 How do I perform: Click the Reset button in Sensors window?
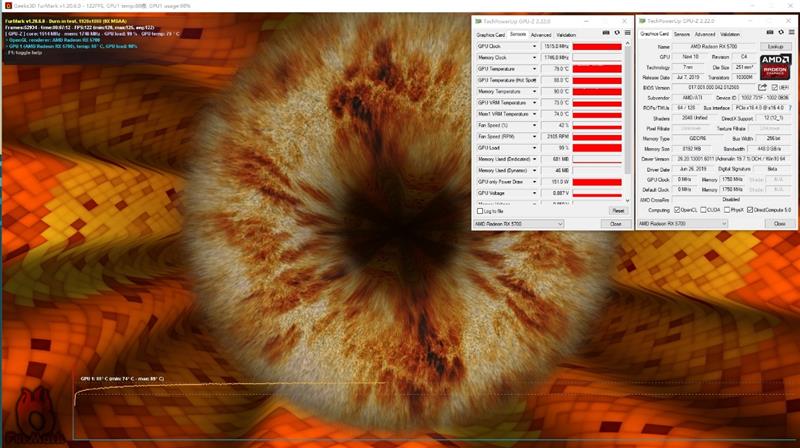(617, 211)
